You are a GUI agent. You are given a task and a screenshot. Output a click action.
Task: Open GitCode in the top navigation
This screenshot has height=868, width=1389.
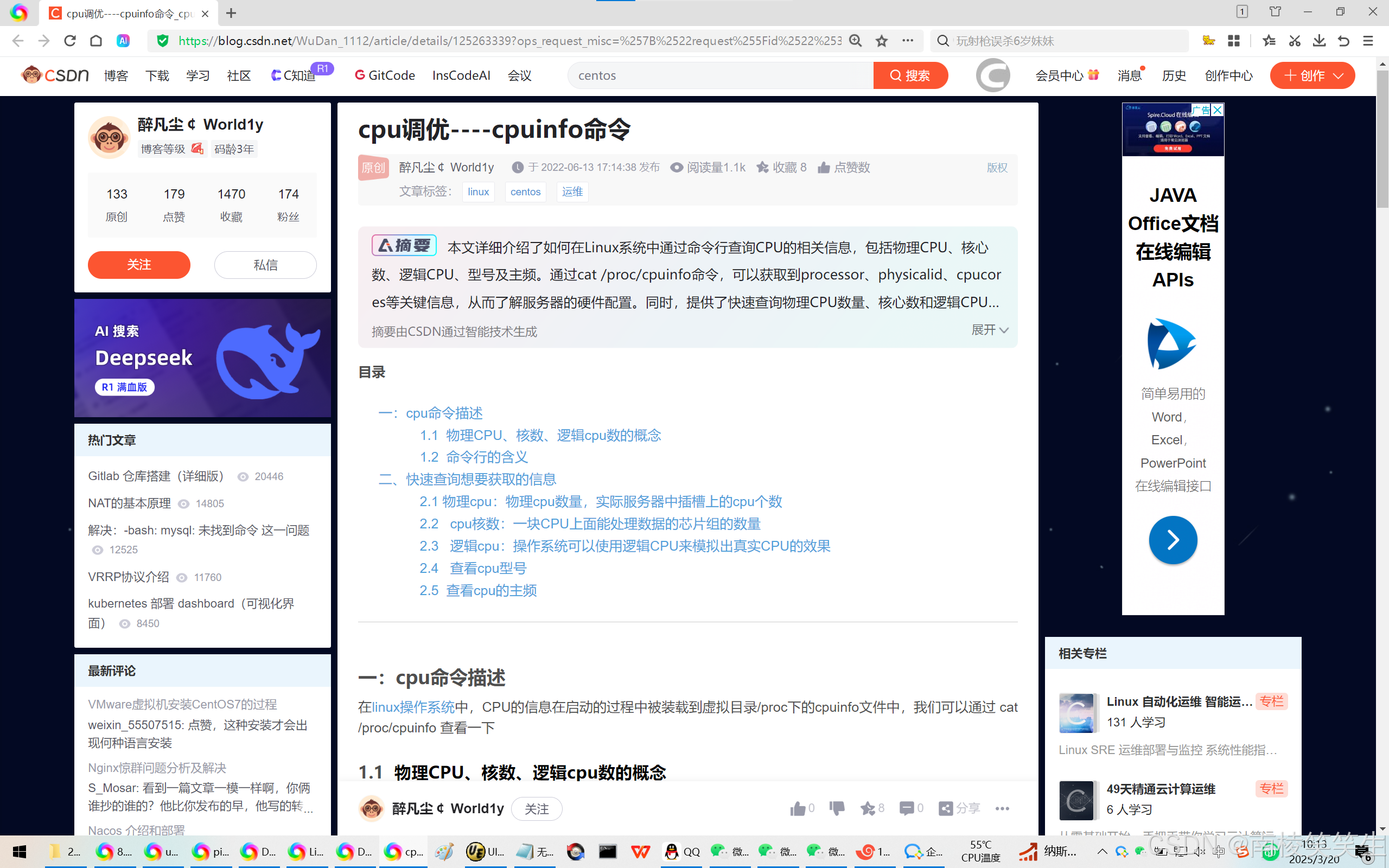(x=385, y=76)
